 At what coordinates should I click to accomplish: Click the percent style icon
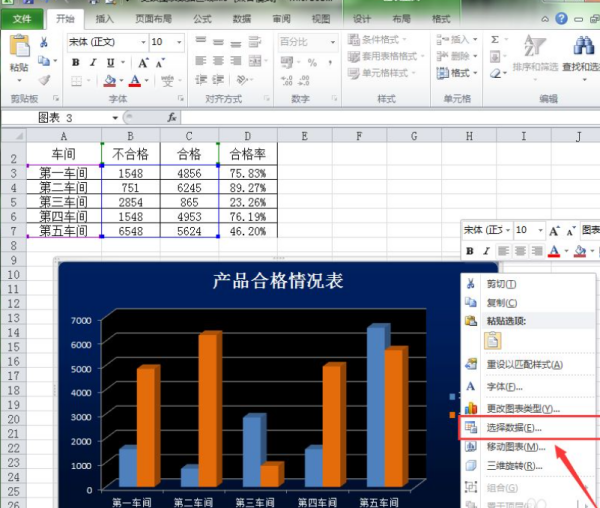click(313, 63)
